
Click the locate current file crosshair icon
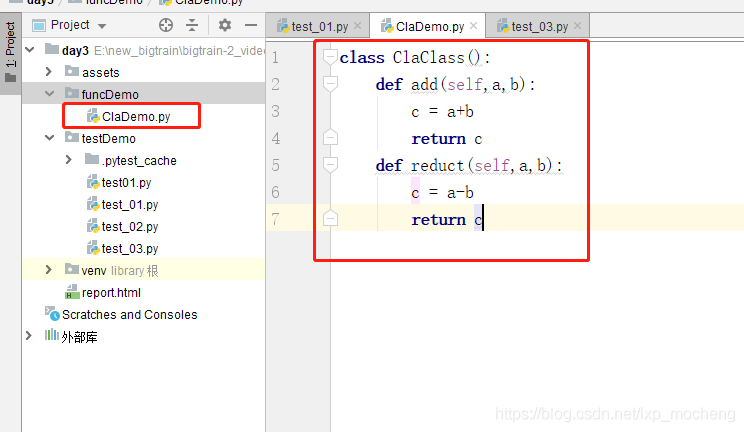[166, 25]
